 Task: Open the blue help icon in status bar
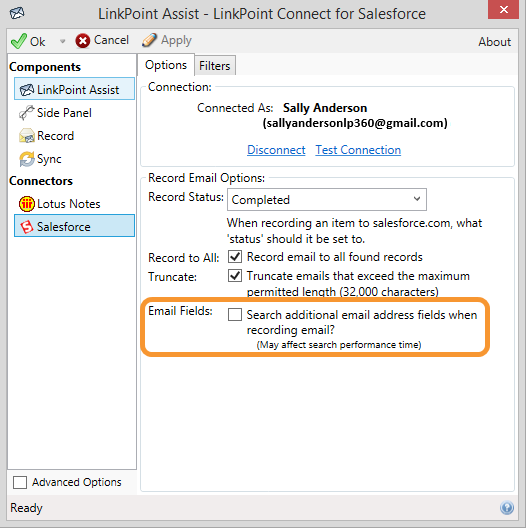point(507,507)
